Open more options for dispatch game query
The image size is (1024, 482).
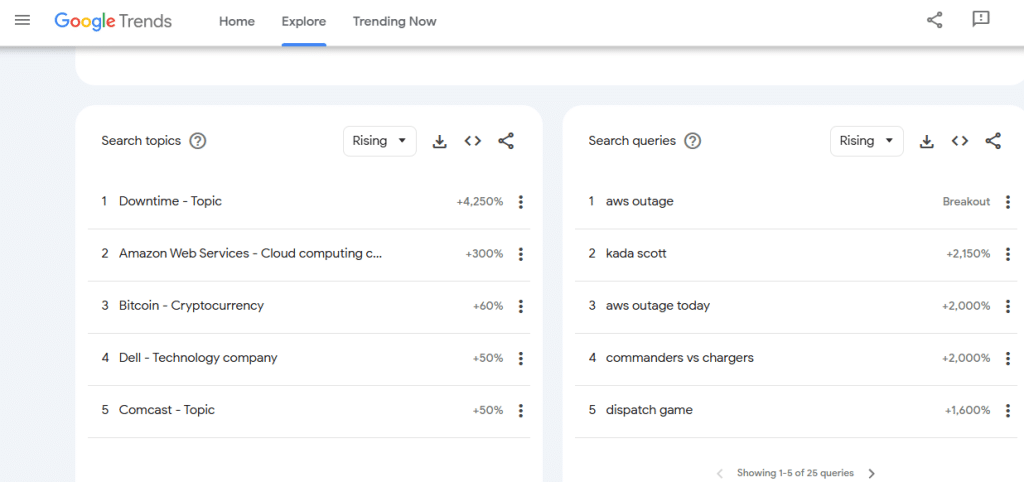[x=1008, y=410]
